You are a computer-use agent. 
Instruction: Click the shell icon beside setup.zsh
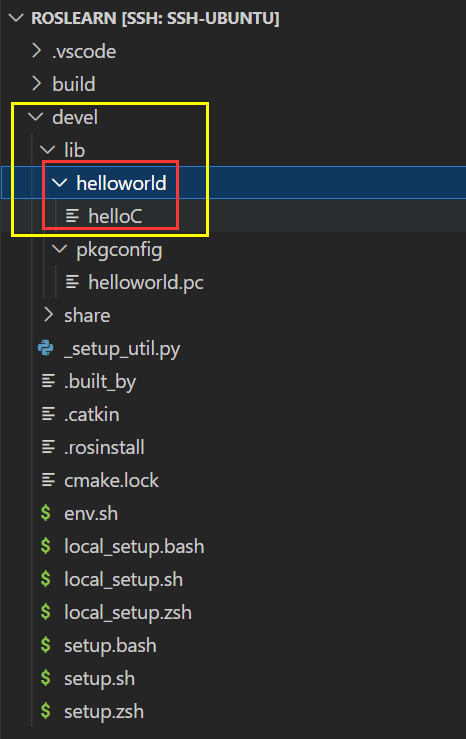coord(46,711)
